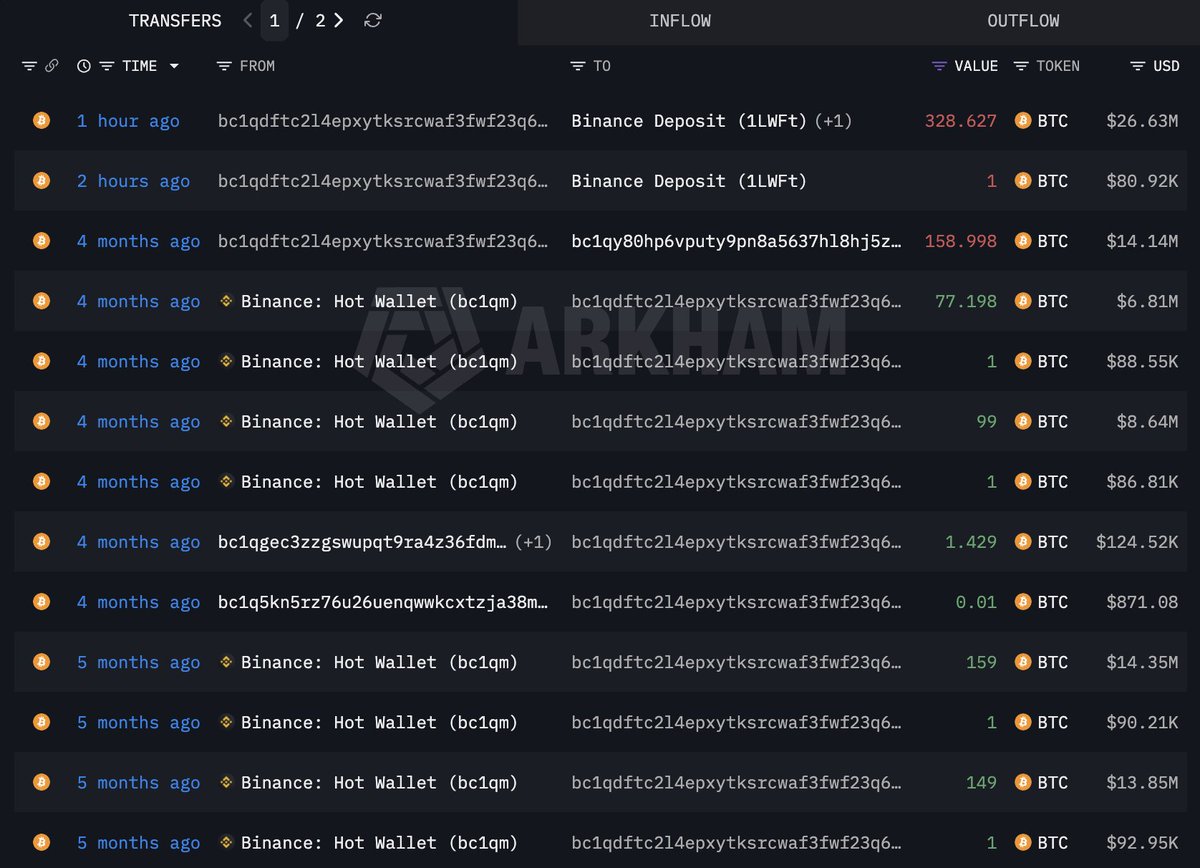Viewport: 1200px width, 868px height.
Task: Click Bitcoin icon on $86.81K row
Action: pos(41,481)
